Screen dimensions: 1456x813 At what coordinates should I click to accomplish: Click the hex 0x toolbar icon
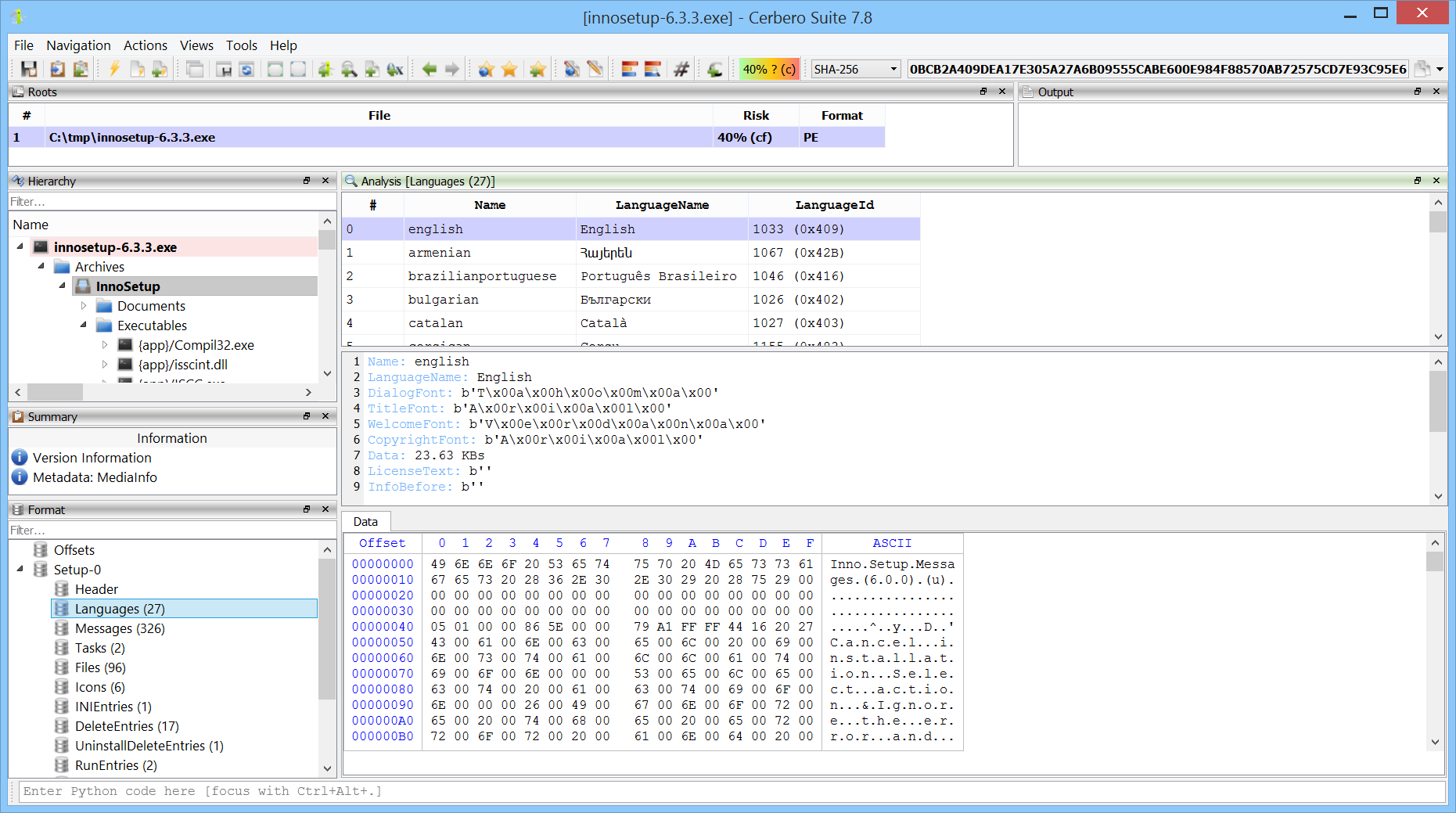(x=394, y=69)
